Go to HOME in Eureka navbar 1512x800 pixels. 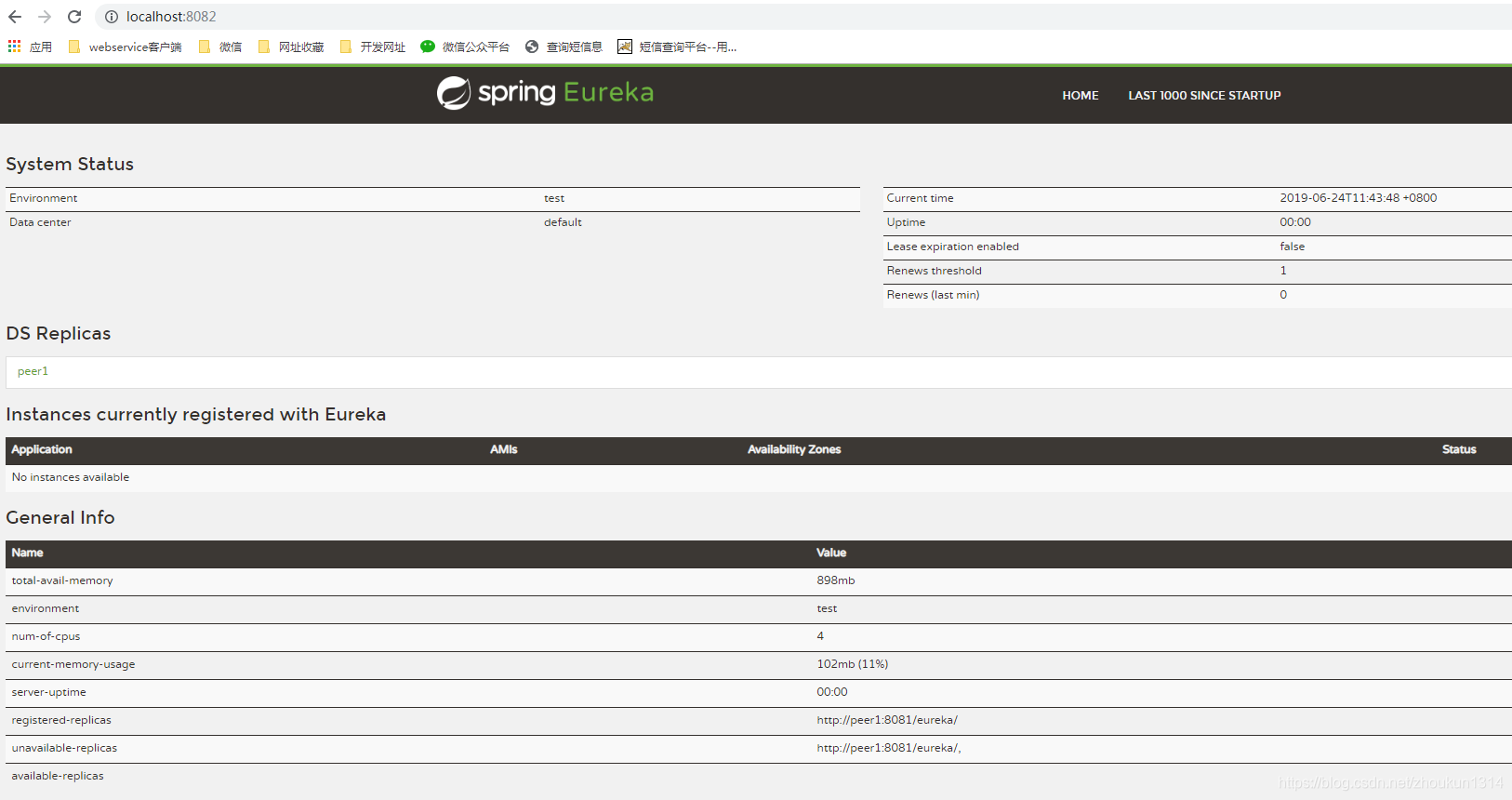point(1081,95)
